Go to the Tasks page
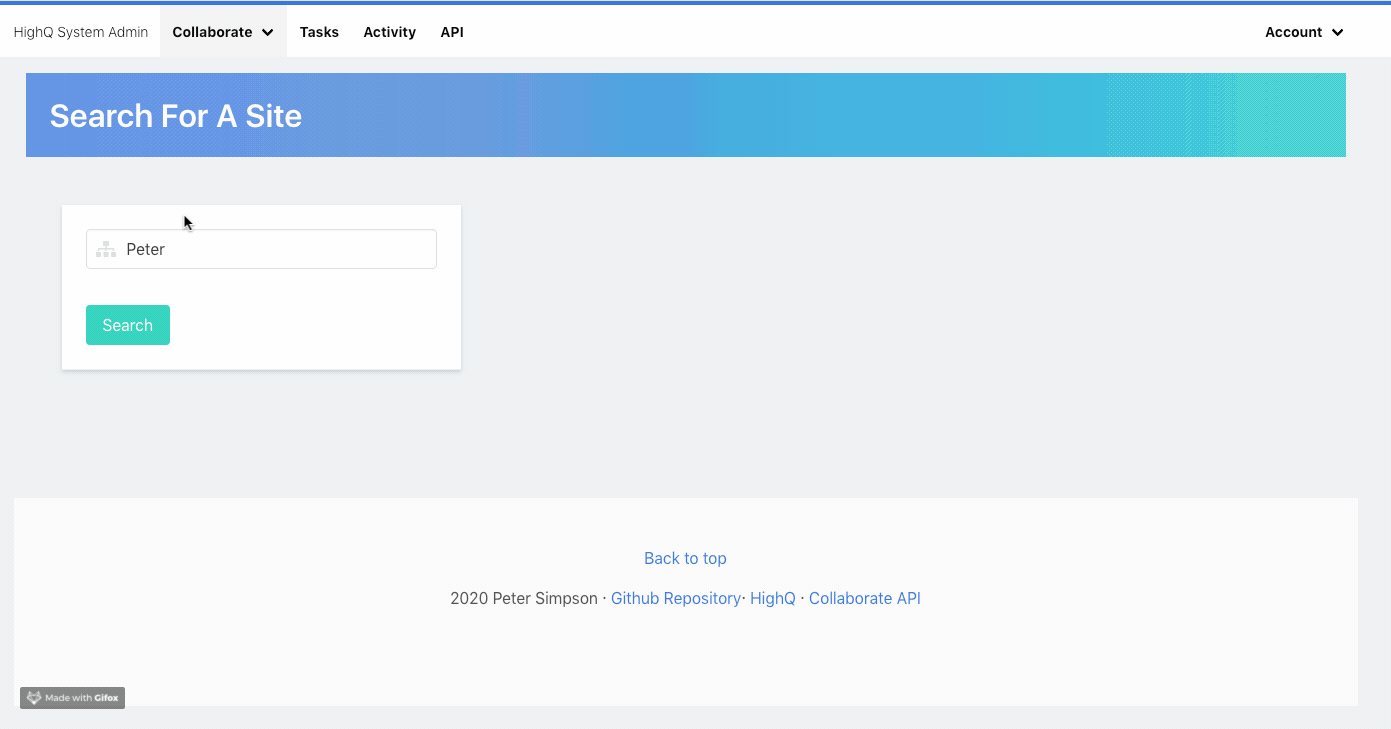Screen dimensions: 1391x729 pyautogui.click(x=319, y=32)
